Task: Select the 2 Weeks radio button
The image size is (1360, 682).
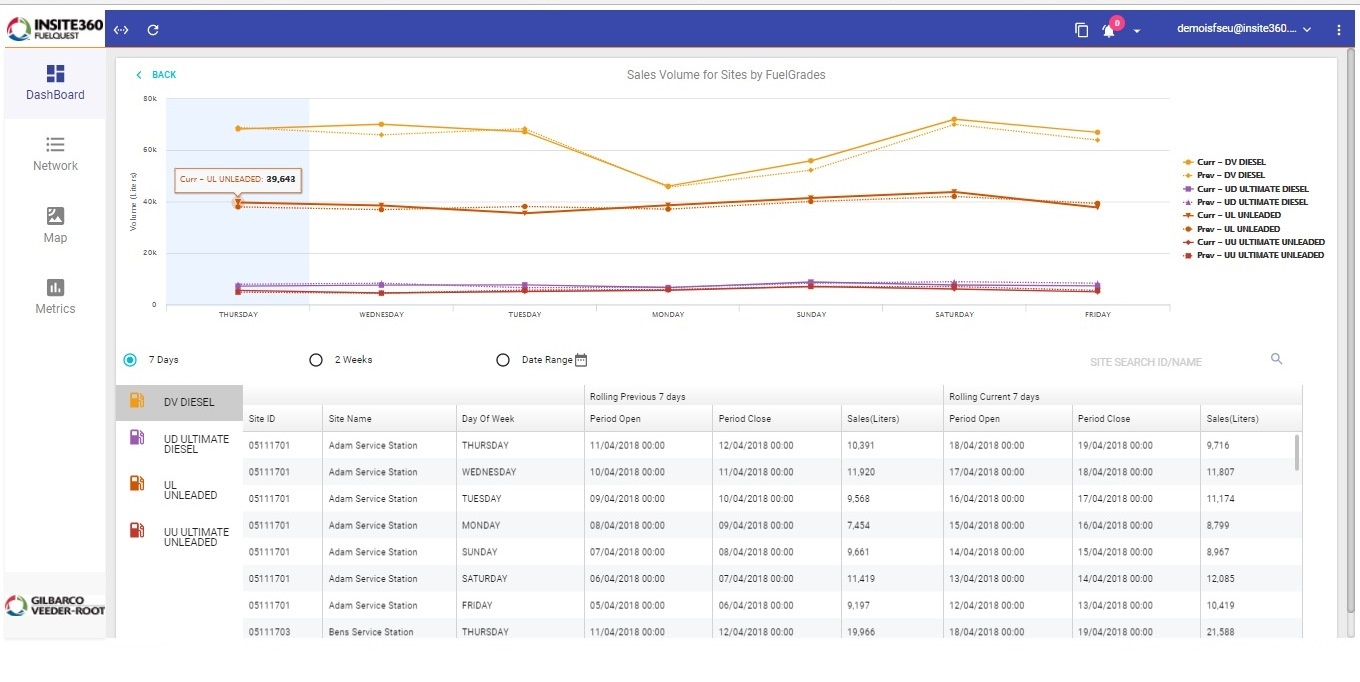Action: tap(316, 360)
